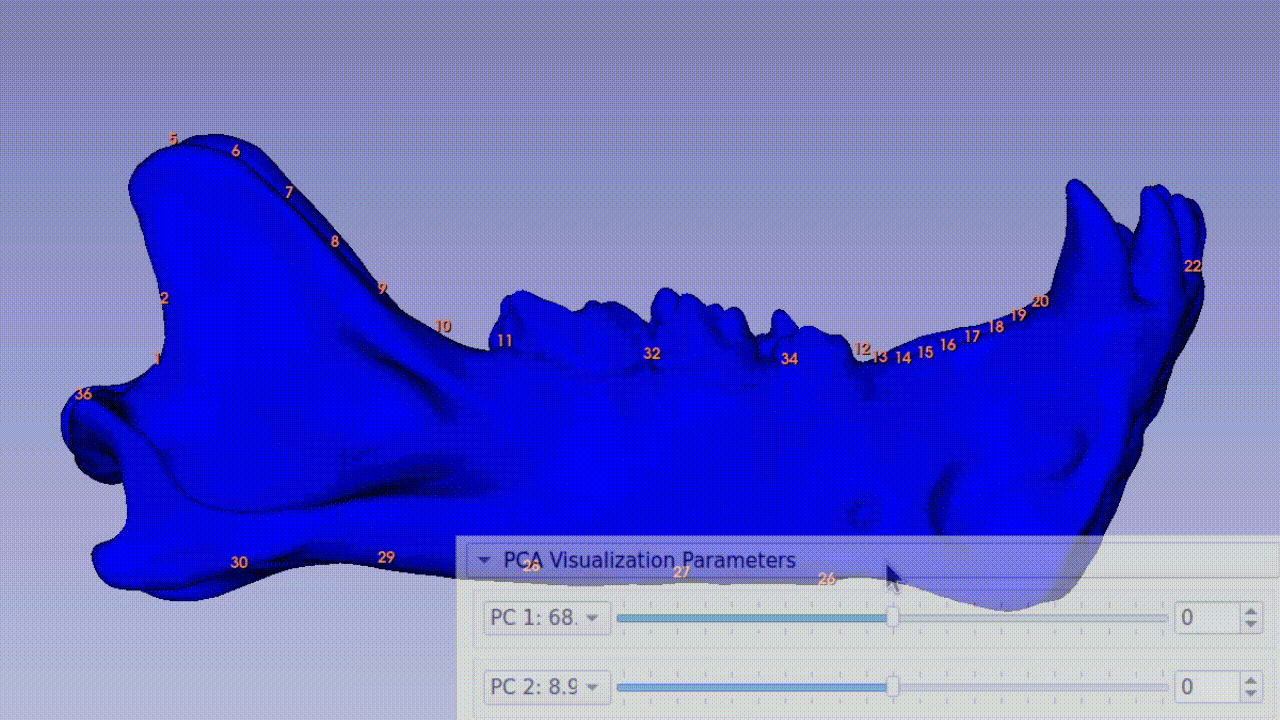Select landmark 22 on the incisor
Image resolution: width=1280 pixels, height=720 pixels.
[1192, 266]
